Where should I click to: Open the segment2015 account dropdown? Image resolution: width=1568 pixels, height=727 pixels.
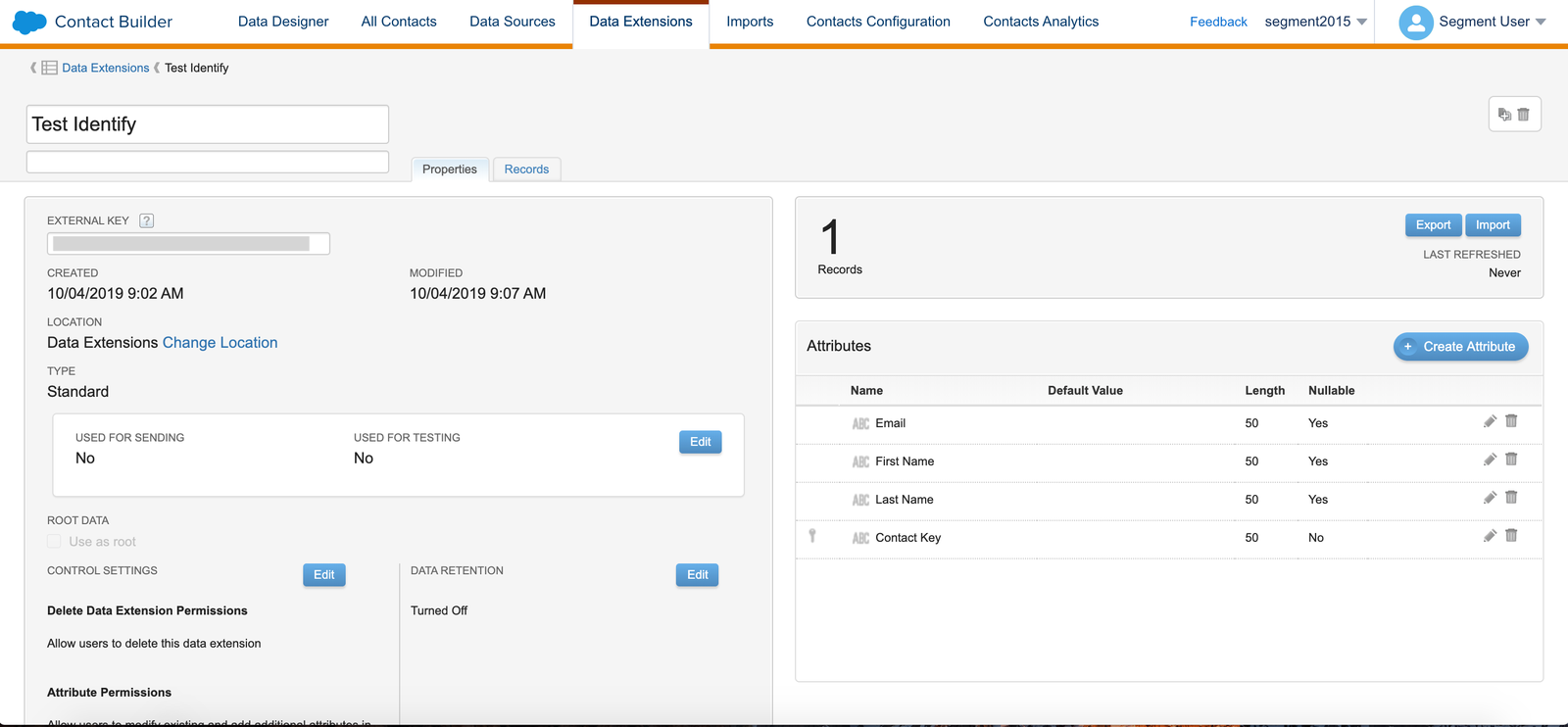point(1315,22)
